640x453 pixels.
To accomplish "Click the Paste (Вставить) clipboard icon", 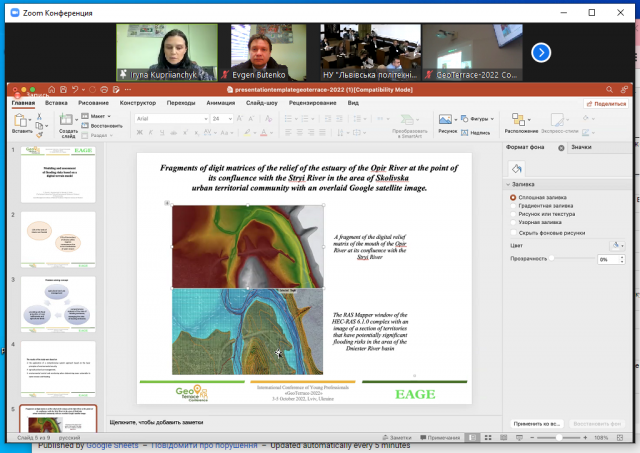I will 22,121.
